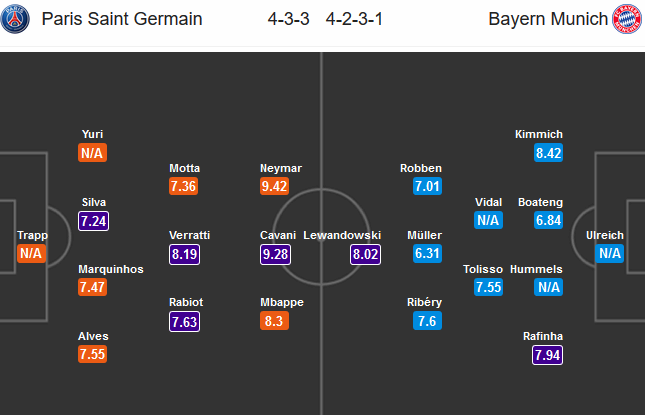Select Cavani's 9.28 rating badge
Screen dimensions: 645x415
pos(276,254)
